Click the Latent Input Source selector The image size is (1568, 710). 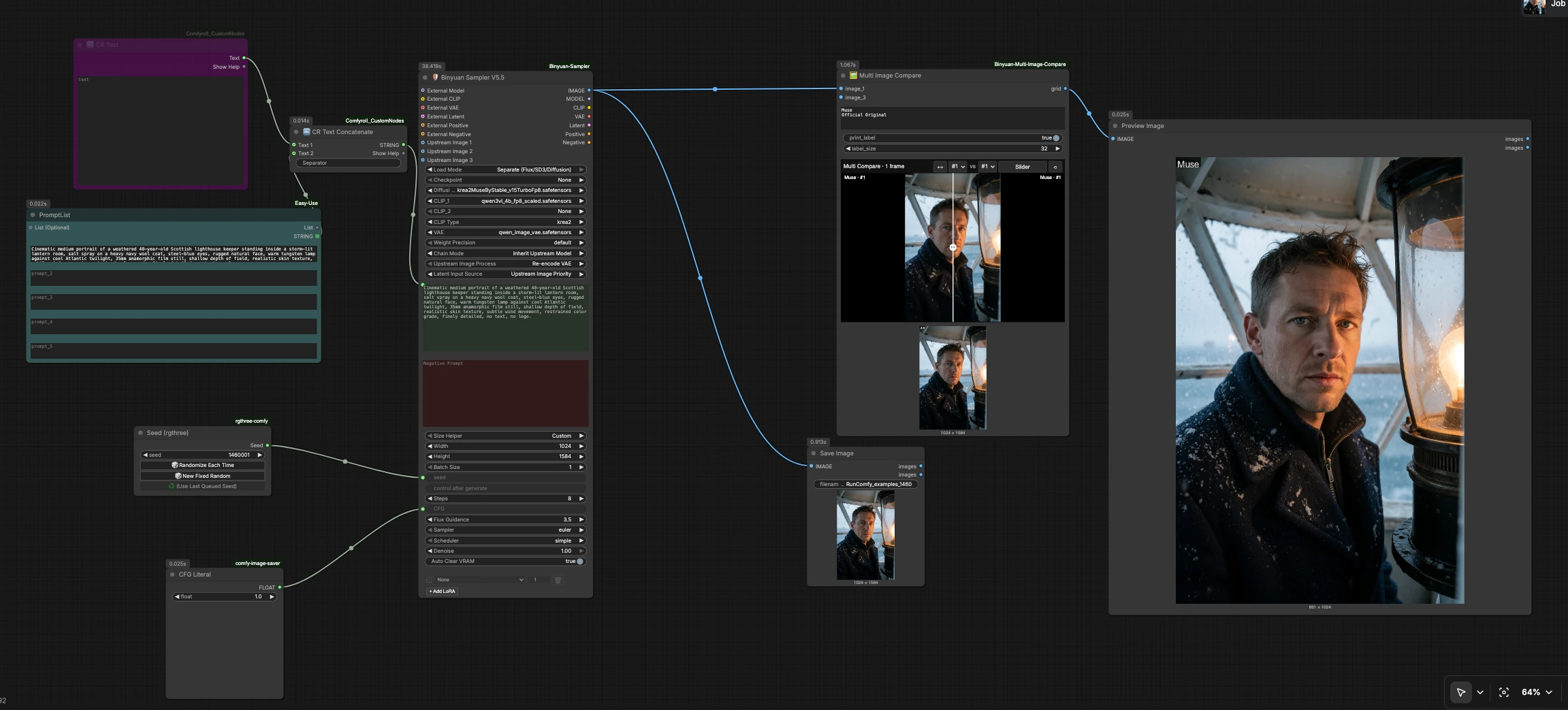[x=505, y=274]
